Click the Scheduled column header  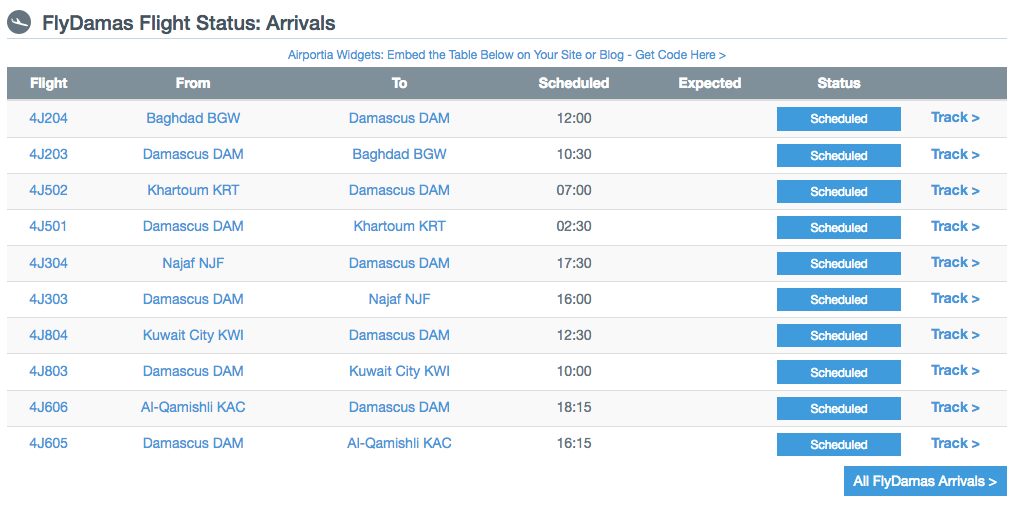(574, 83)
